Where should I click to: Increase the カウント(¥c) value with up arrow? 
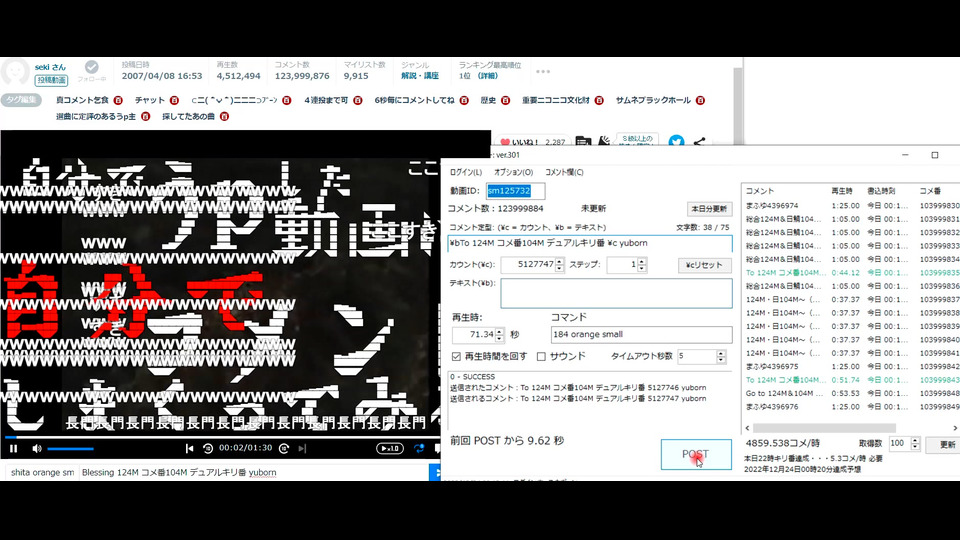pyautogui.click(x=560, y=261)
